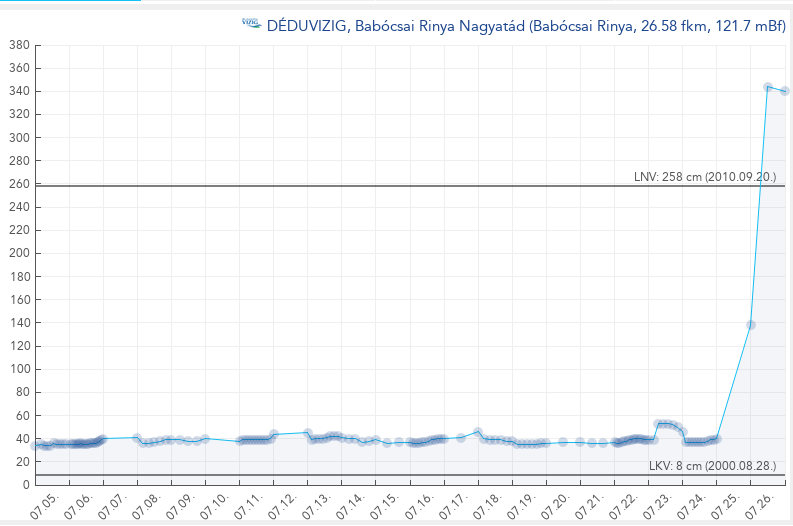Click the 380 value on the y-axis

17,45
